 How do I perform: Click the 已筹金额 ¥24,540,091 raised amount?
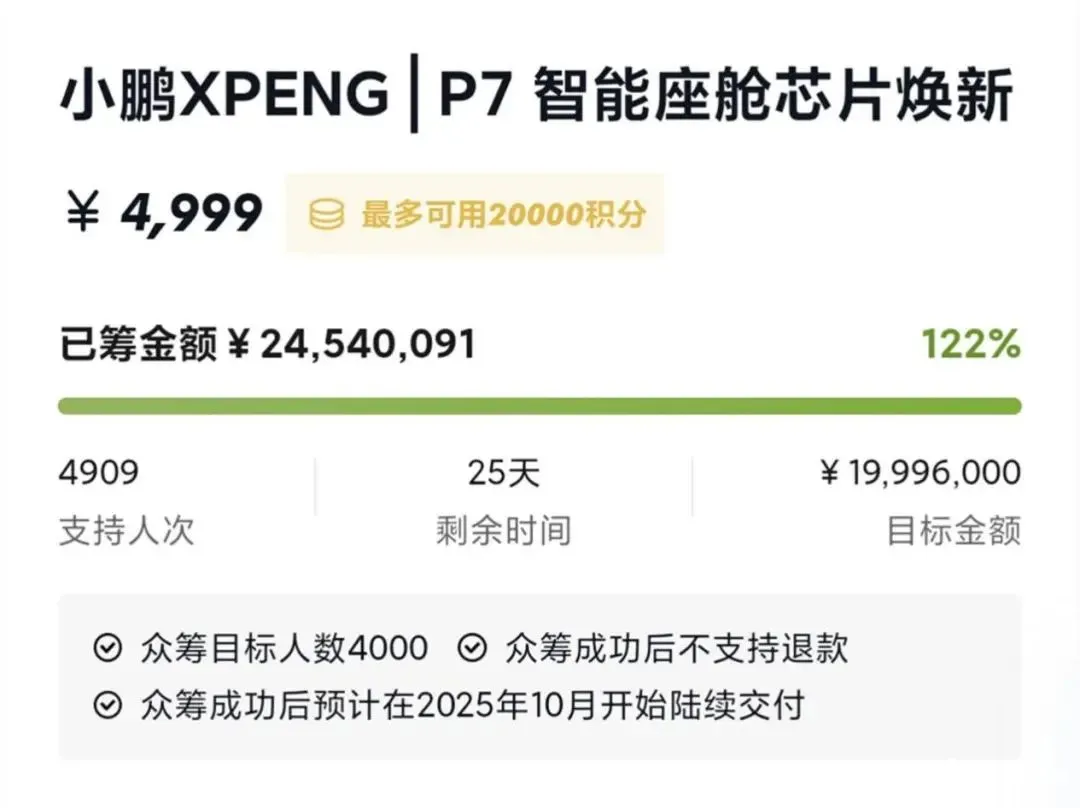tap(267, 345)
